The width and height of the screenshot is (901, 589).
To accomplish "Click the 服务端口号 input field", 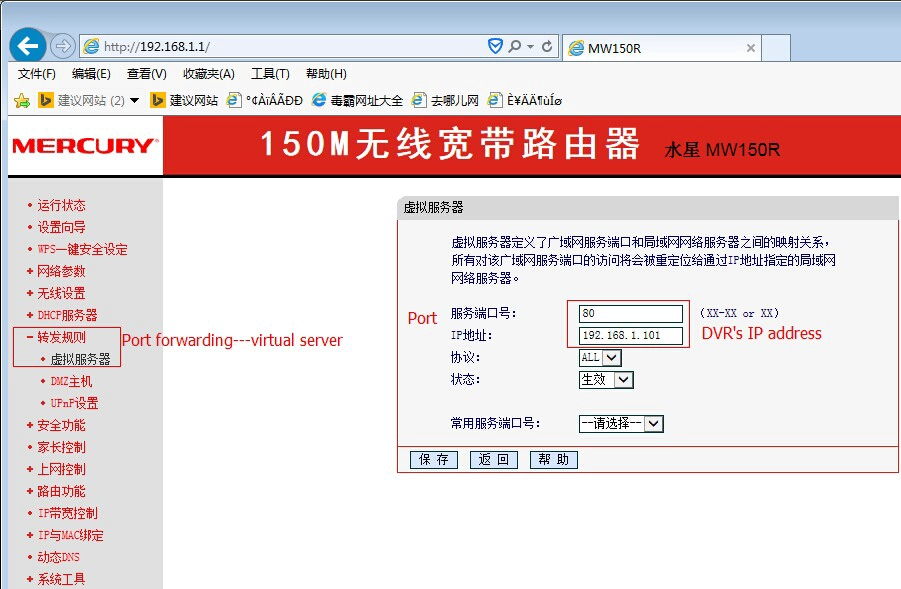I will point(630,314).
